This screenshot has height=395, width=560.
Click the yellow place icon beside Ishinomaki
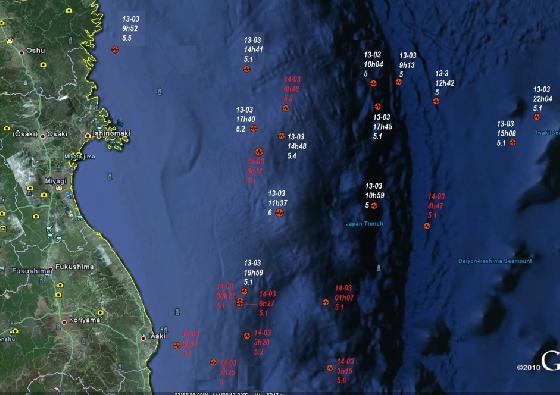pos(88,136)
